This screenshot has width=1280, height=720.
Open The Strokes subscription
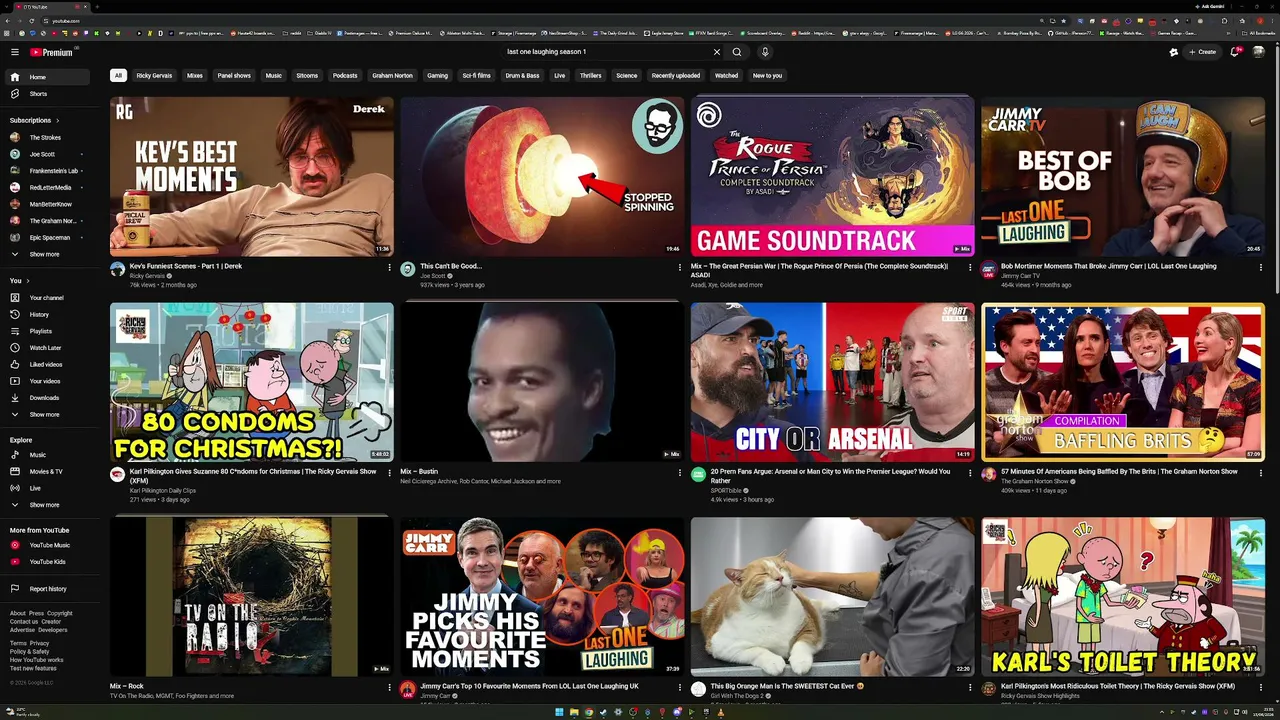49,138
